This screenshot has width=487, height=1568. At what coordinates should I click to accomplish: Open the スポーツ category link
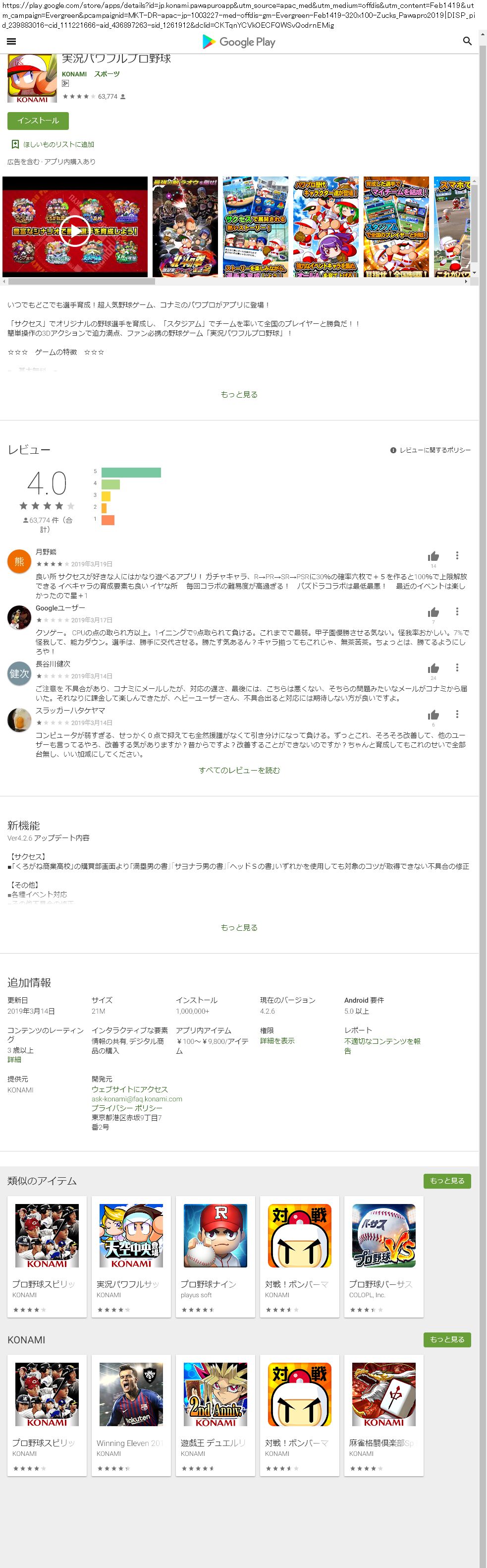point(107,74)
